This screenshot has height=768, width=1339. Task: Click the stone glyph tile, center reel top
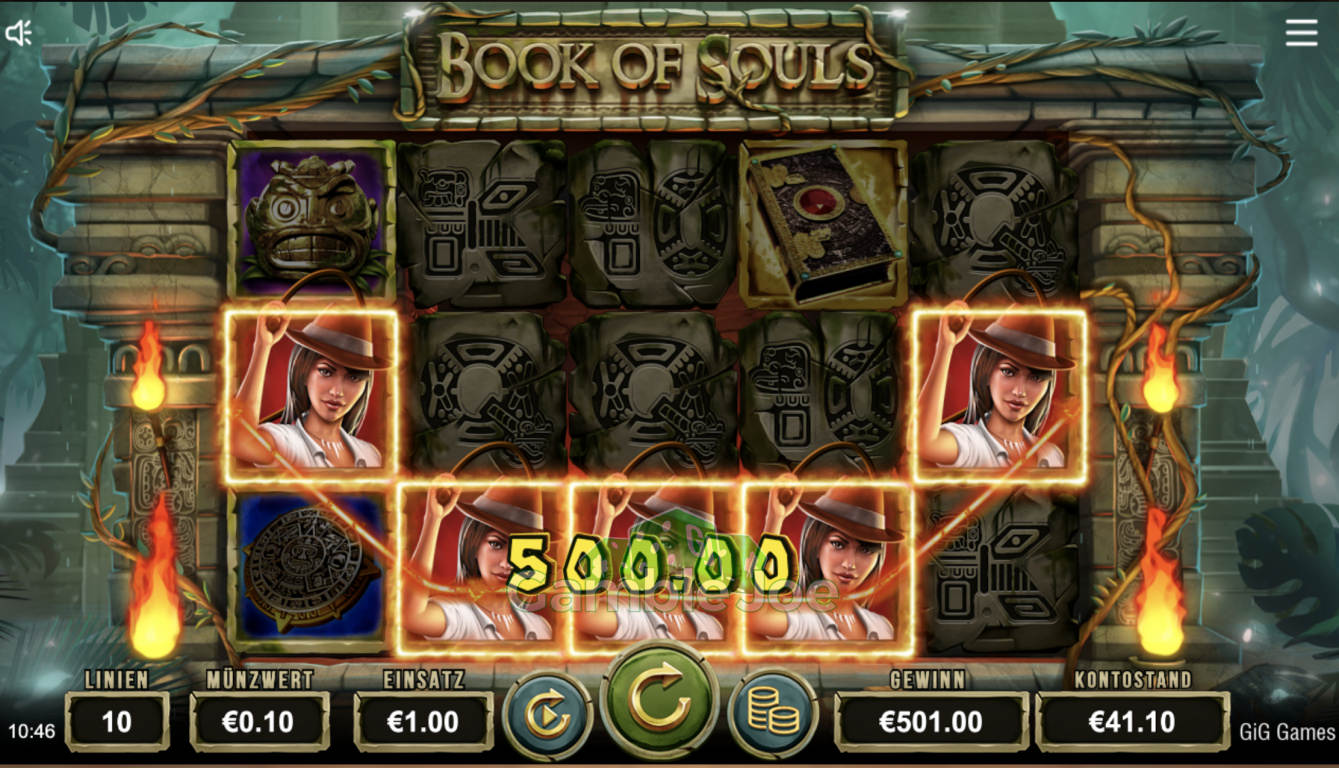tap(653, 223)
